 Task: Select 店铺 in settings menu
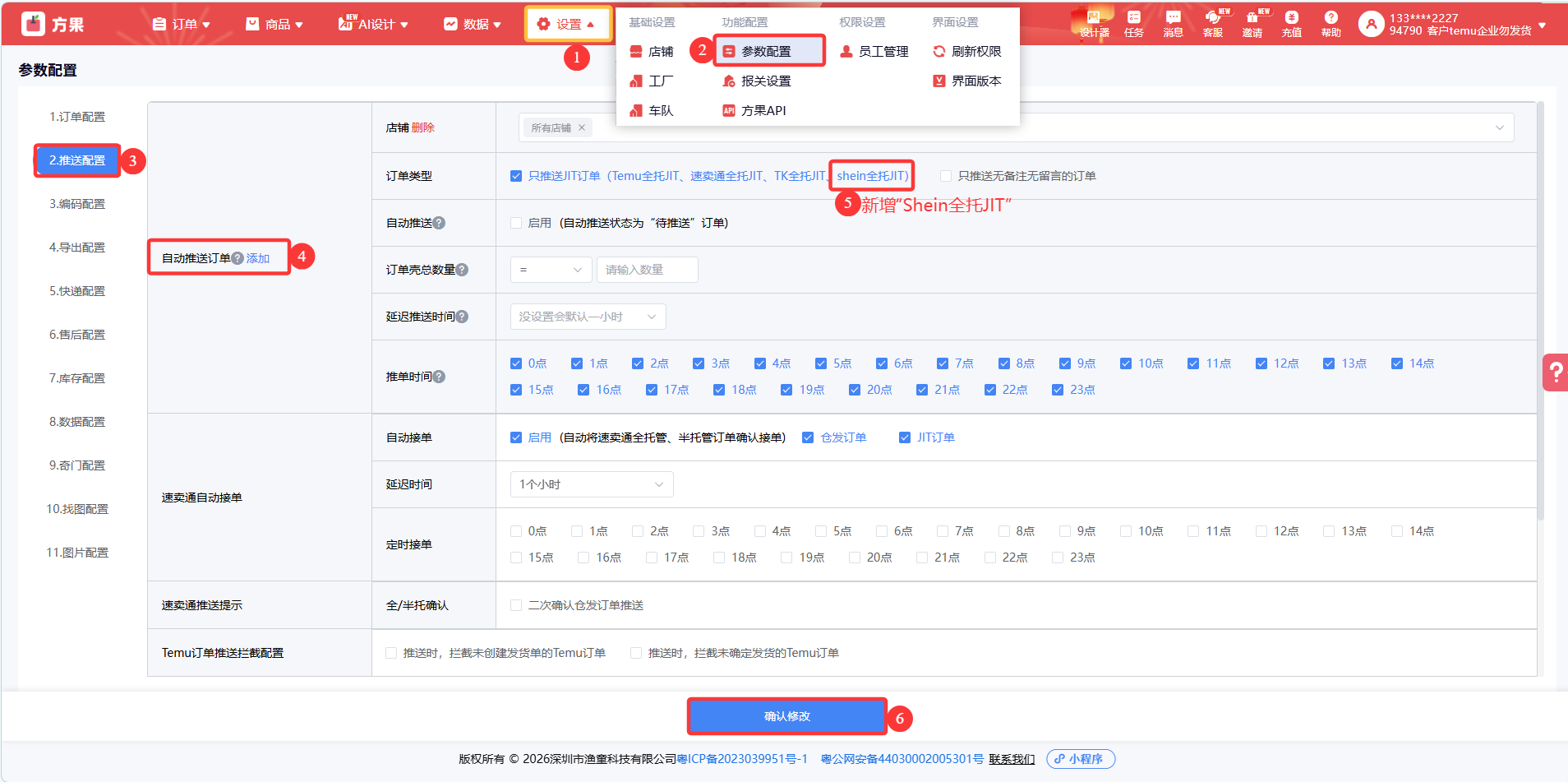[x=652, y=51]
